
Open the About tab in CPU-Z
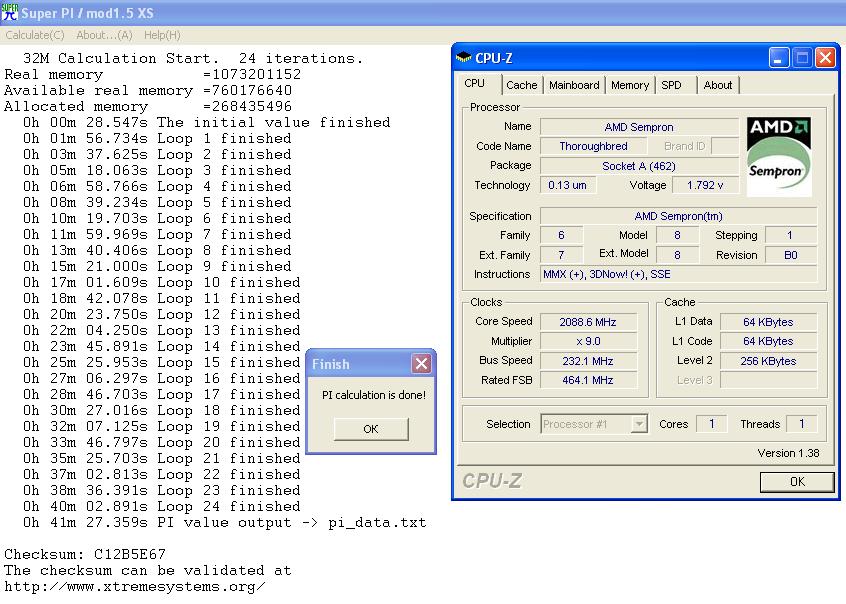tap(718, 85)
